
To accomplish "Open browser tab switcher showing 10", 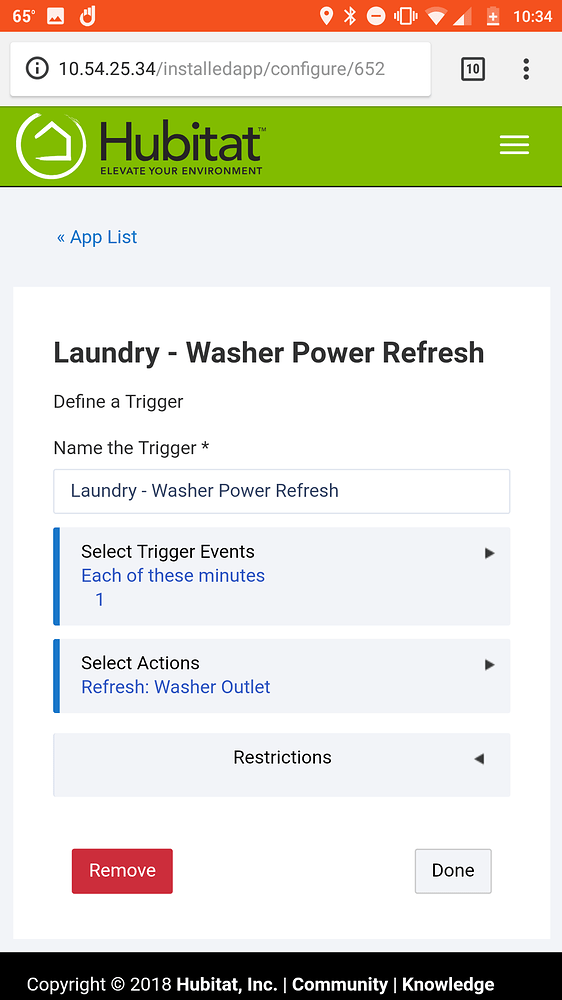I will [473, 69].
